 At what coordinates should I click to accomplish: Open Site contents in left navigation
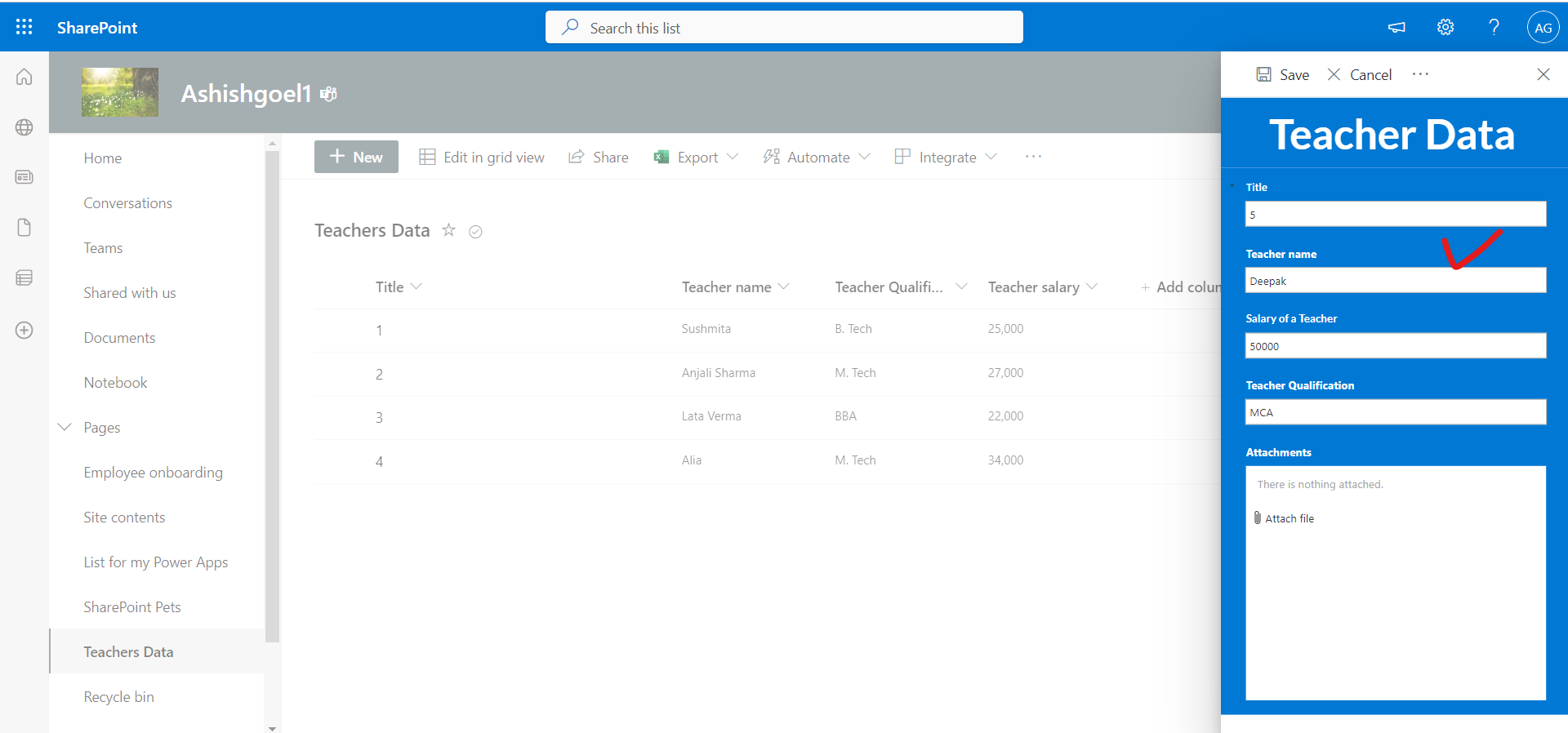coord(124,518)
